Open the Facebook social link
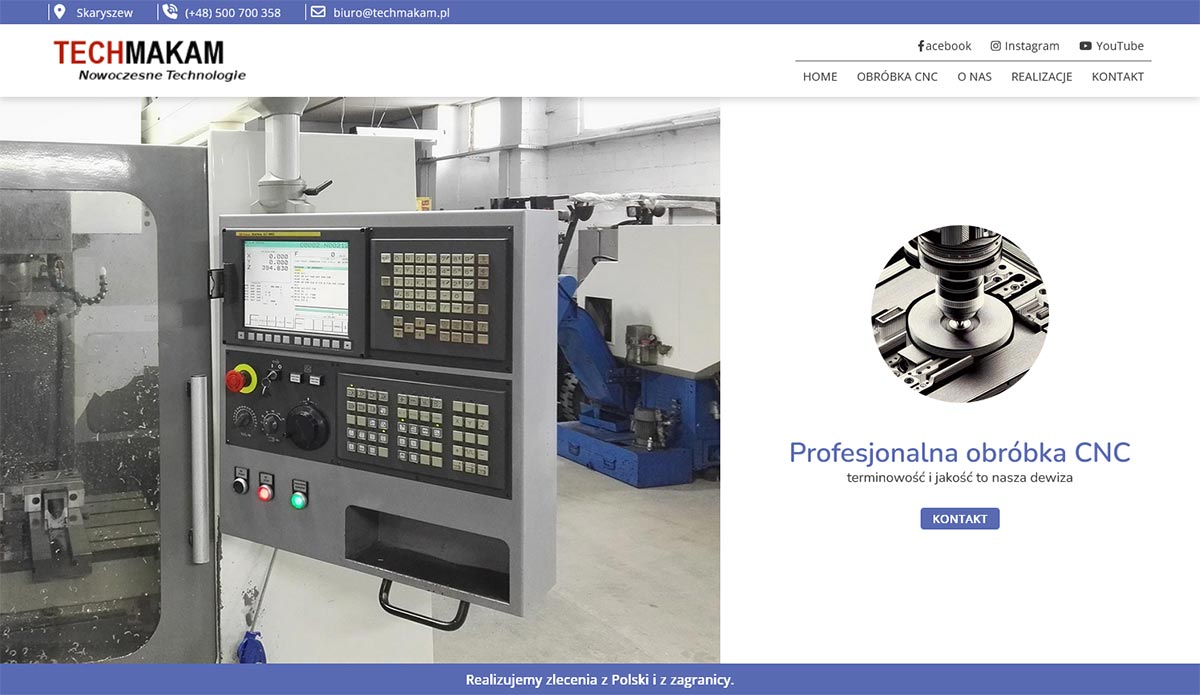Screen dimensions: 1200x695 (945, 46)
